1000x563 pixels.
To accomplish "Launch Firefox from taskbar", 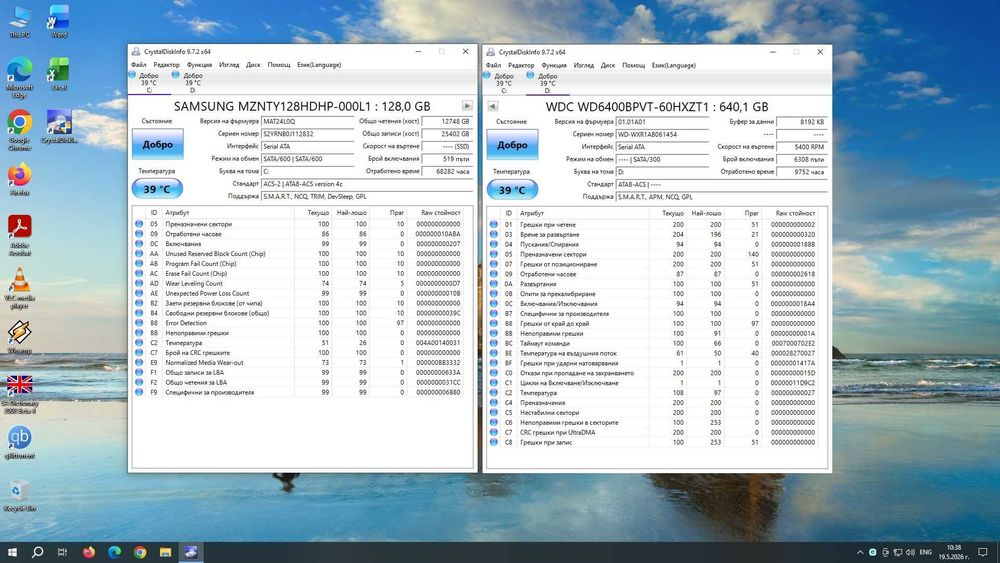I will click(x=89, y=552).
